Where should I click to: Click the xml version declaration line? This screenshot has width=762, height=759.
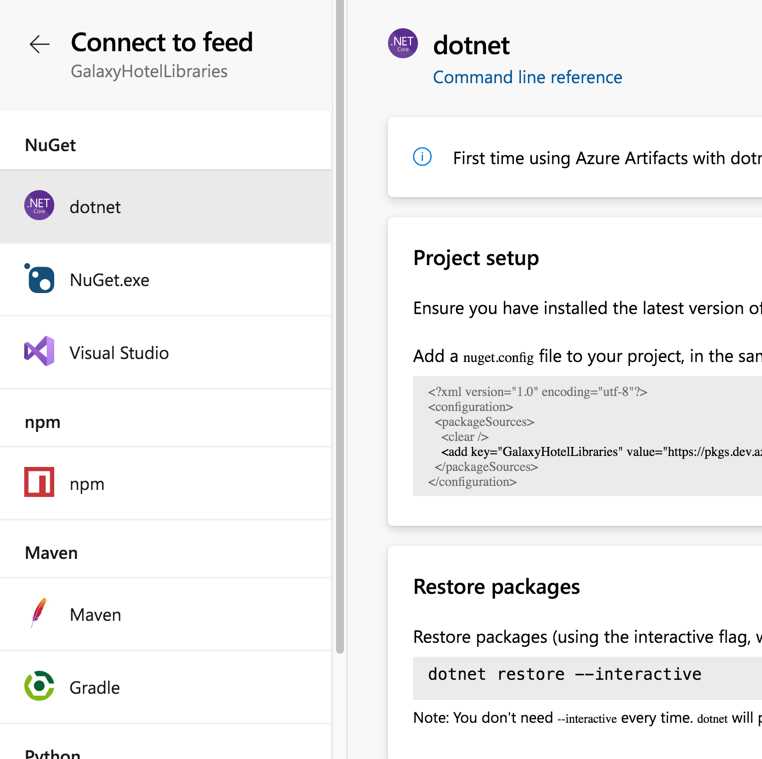(x=537, y=392)
